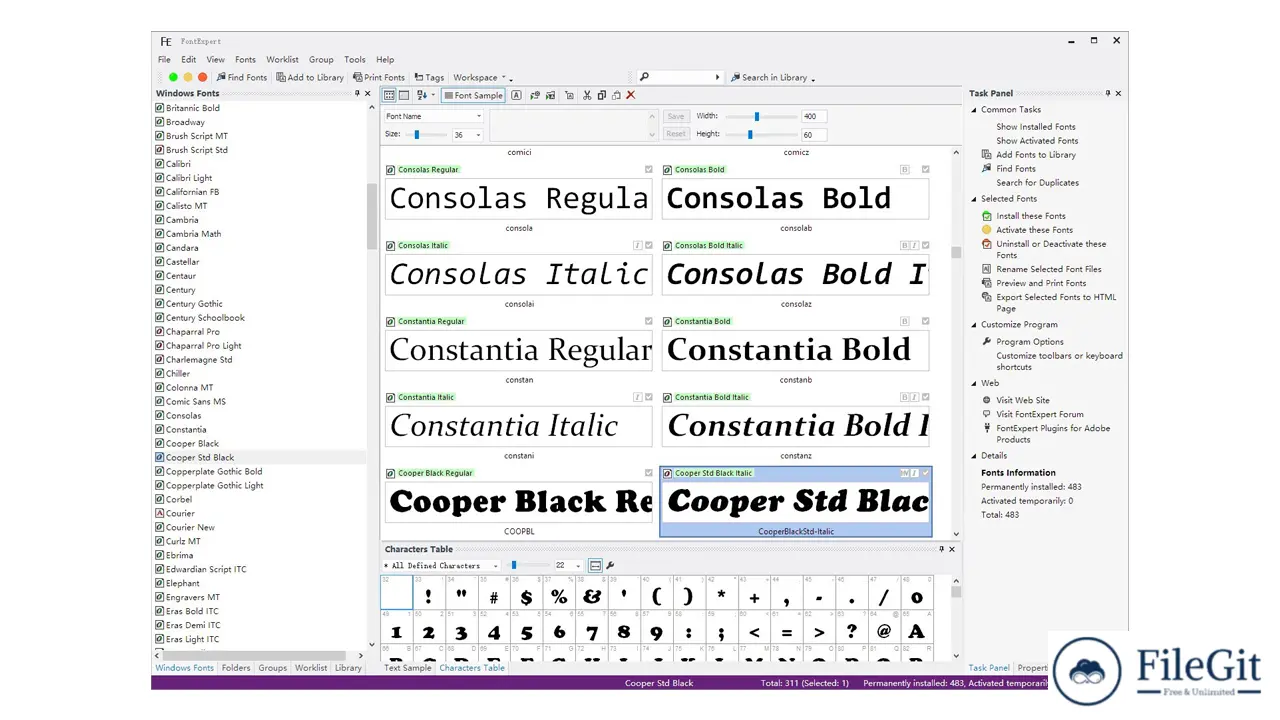This screenshot has height=720, width=1280.
Task: Click the Italic badge on Consolas Italic
Action: (x=637, y=245)
